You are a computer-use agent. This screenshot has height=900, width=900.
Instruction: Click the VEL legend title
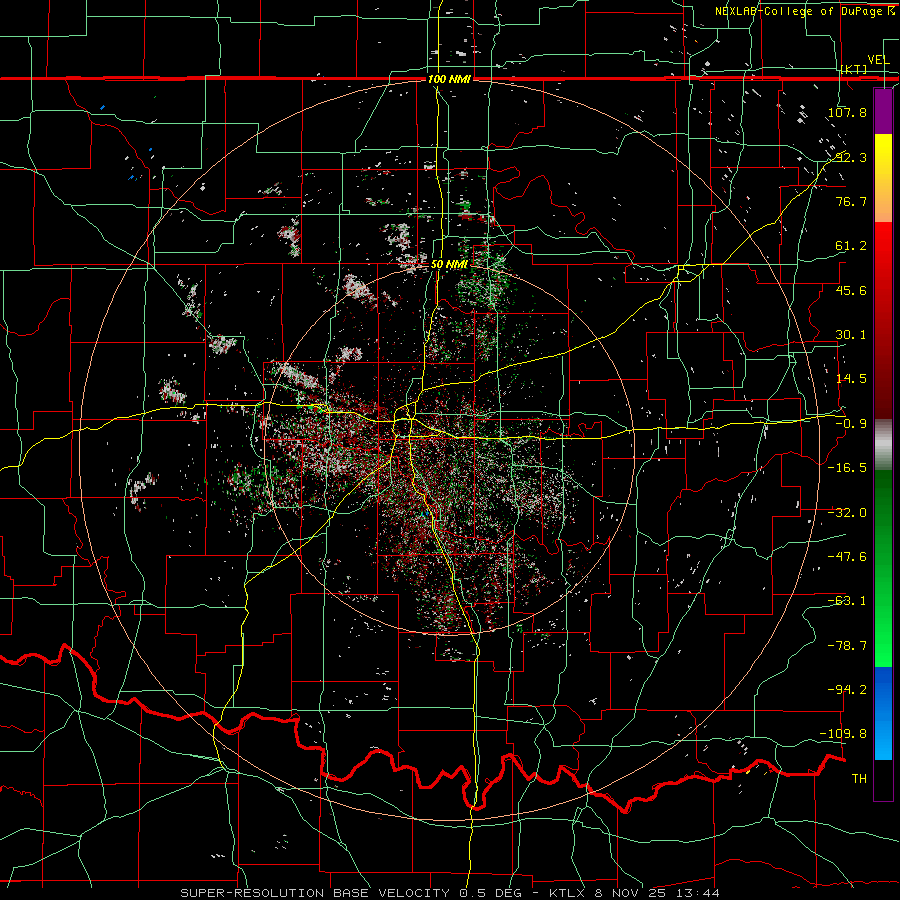[x=878, y=60]
